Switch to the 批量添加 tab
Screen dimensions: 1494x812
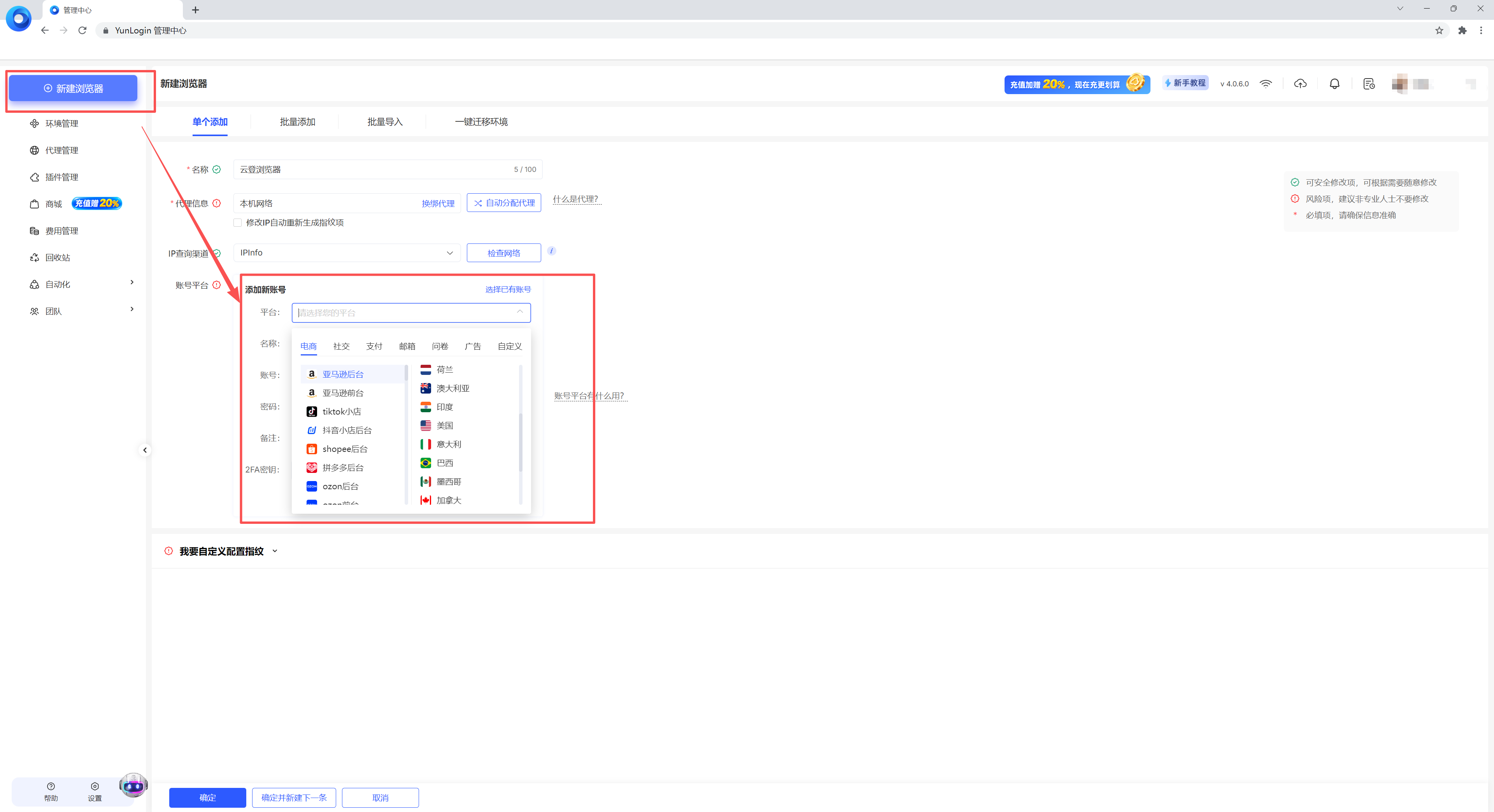coord(298,122)
